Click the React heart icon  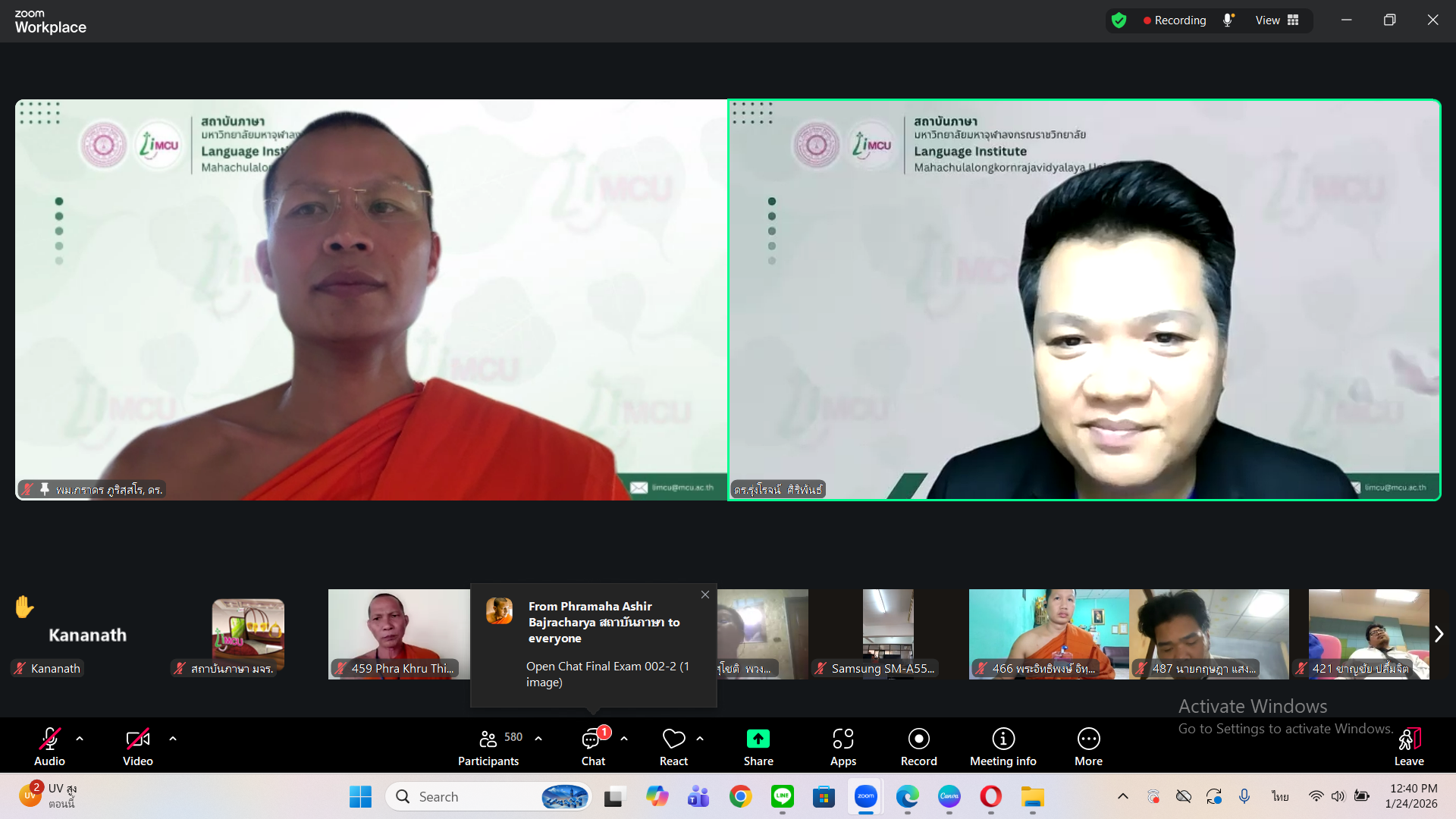(x=673, y=739)
